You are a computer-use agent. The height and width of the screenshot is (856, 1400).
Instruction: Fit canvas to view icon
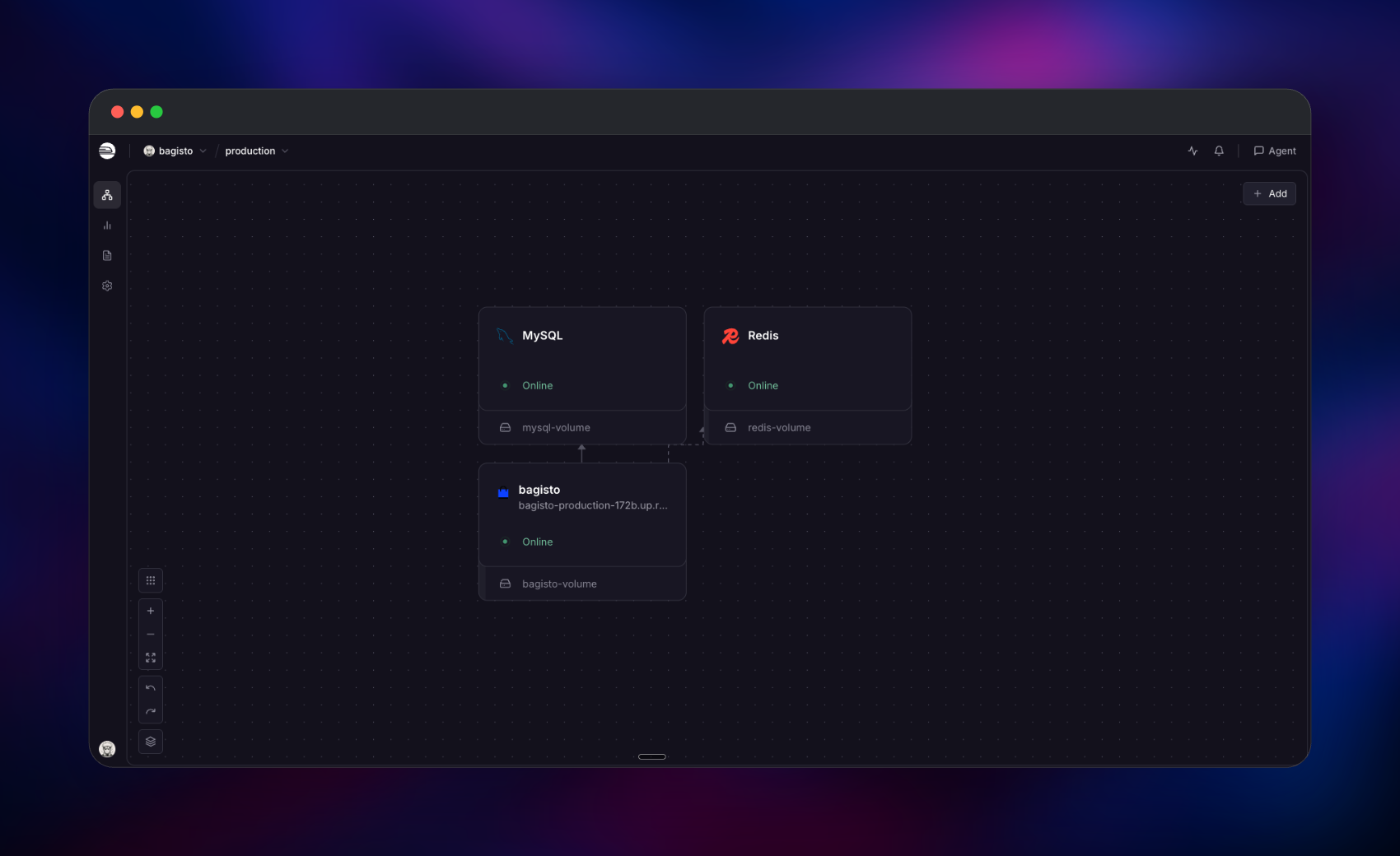coord(151,658)
